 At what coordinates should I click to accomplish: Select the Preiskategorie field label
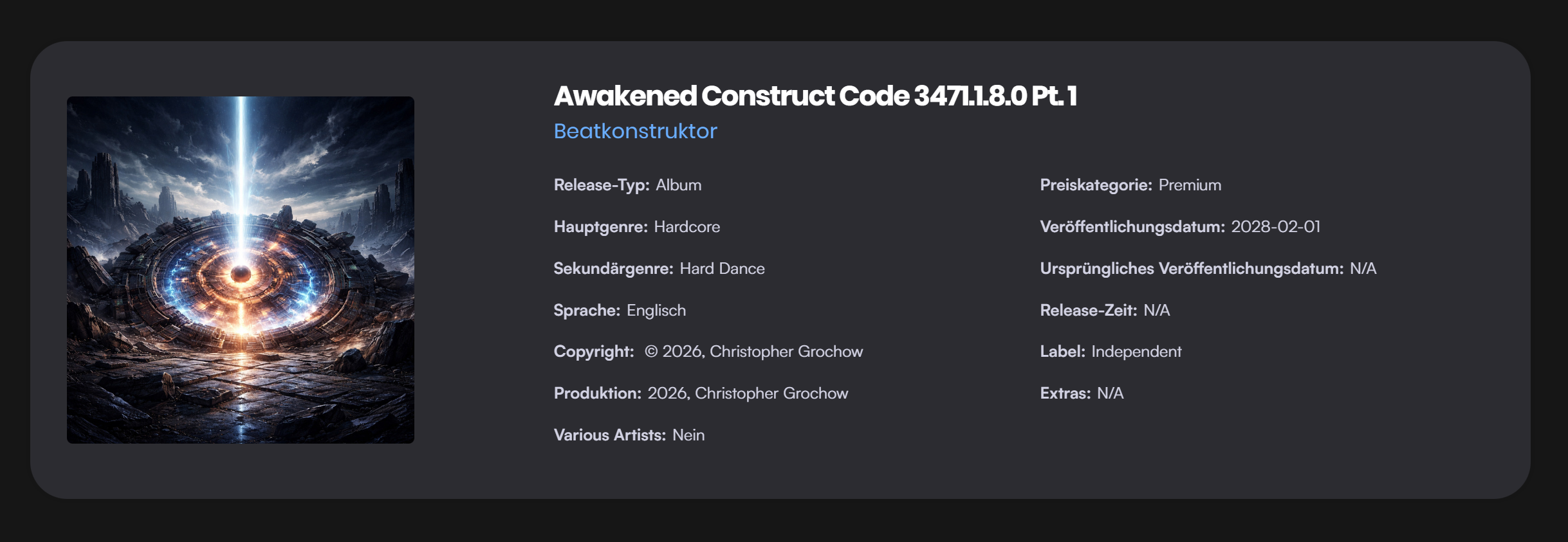tap(1096, 185)
